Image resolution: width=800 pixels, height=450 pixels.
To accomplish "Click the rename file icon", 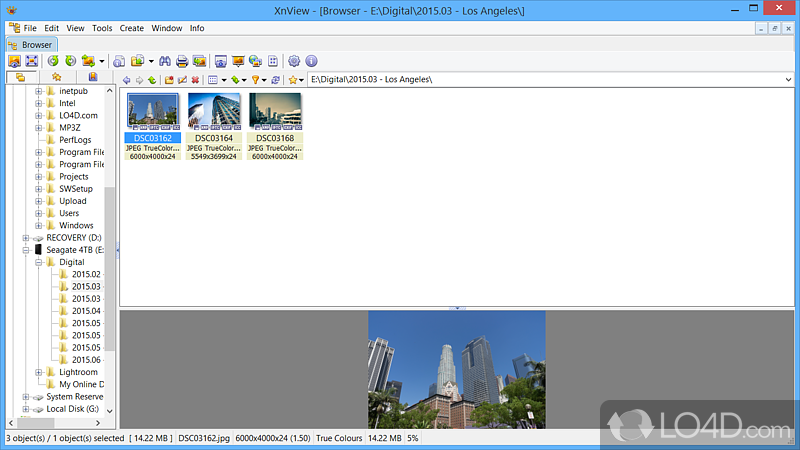I will click(182, 80).
